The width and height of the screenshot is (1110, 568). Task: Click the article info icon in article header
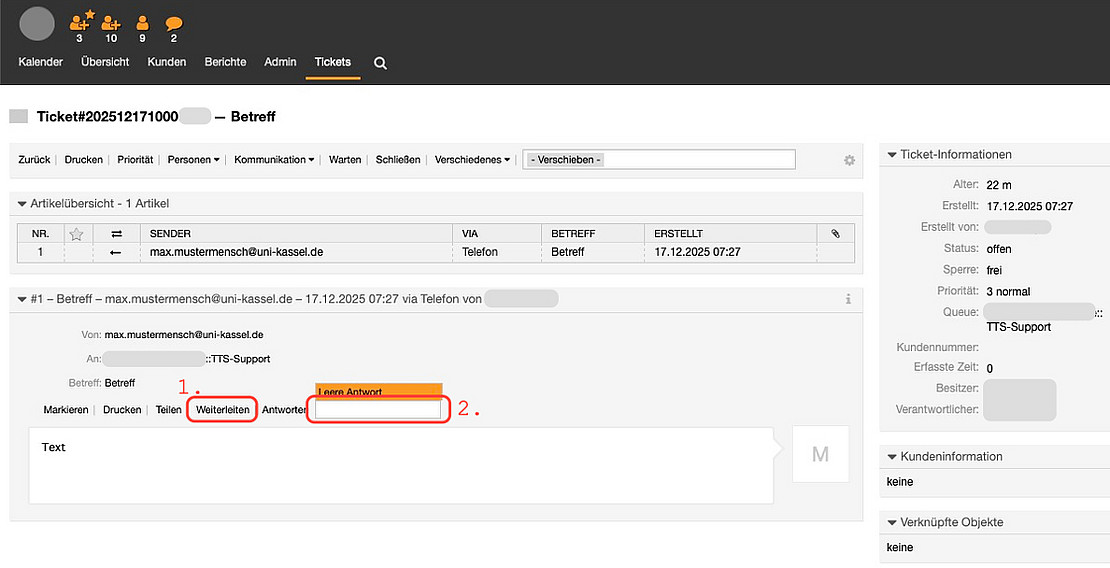pyautogui.click(x=848, y=299)
